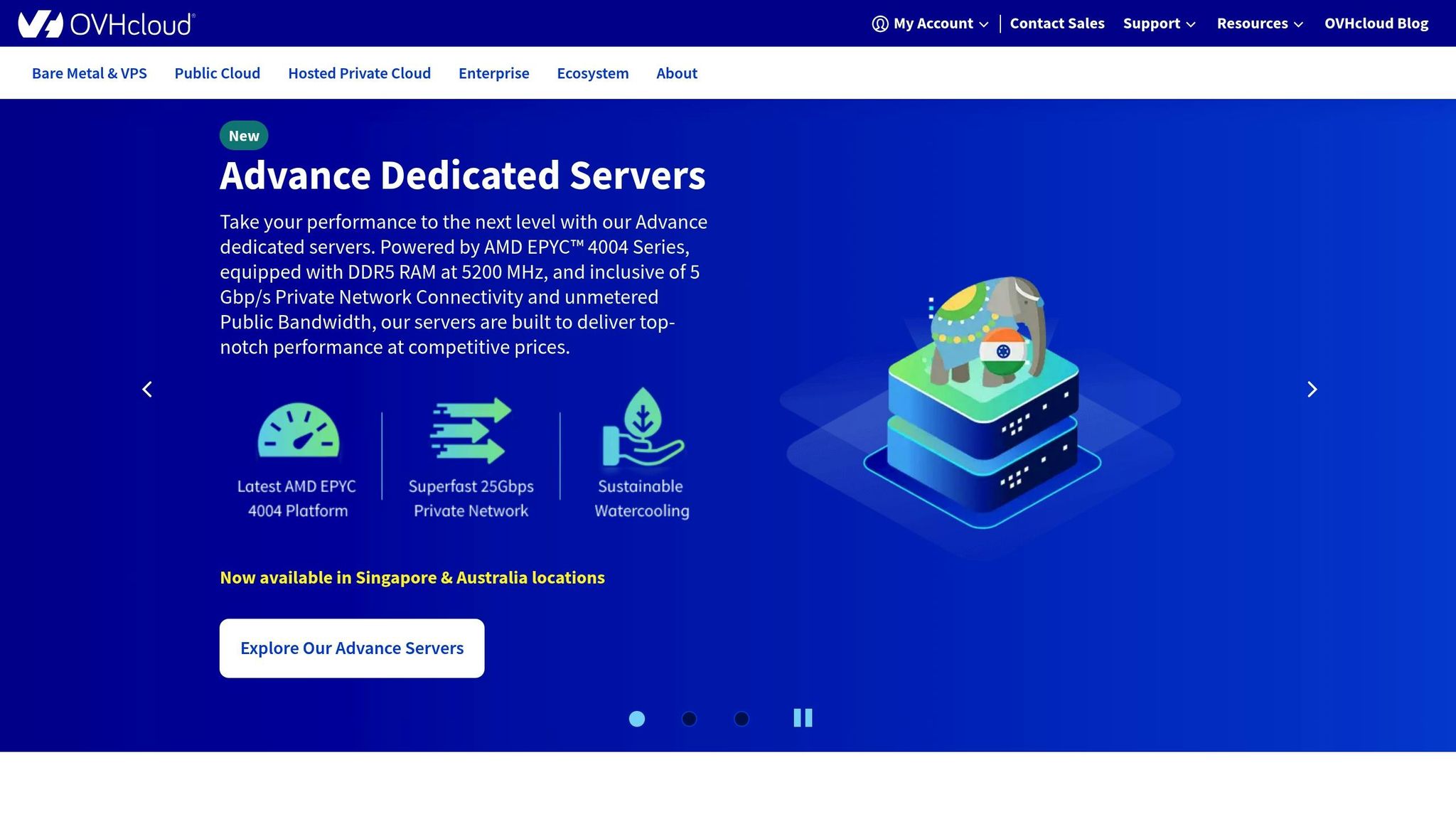Click the left carousel arrow

point(146,390)
